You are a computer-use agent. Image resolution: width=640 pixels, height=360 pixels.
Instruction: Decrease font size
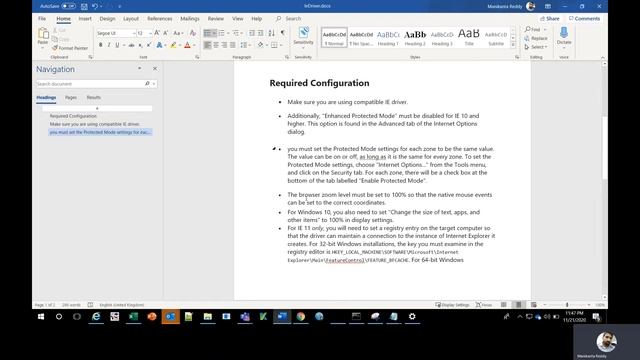[x=166, y=33]
